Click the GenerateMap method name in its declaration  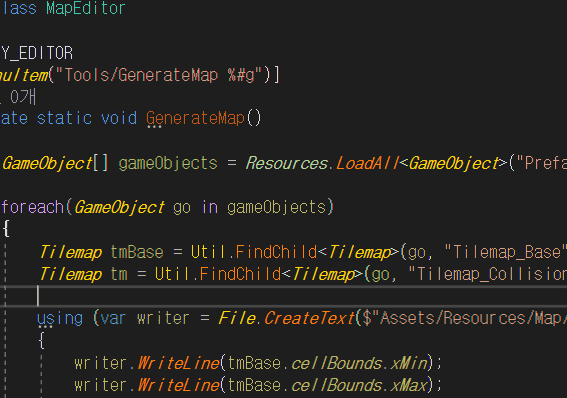(x=196, y=118)
